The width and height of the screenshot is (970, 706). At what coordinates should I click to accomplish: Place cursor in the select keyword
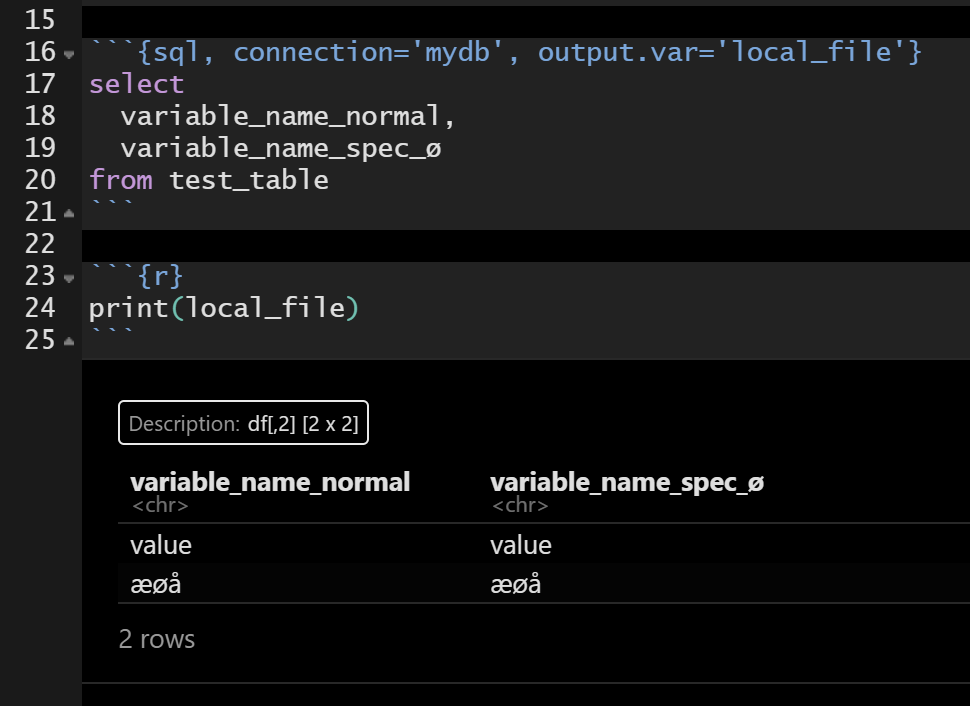coord(135,83)
